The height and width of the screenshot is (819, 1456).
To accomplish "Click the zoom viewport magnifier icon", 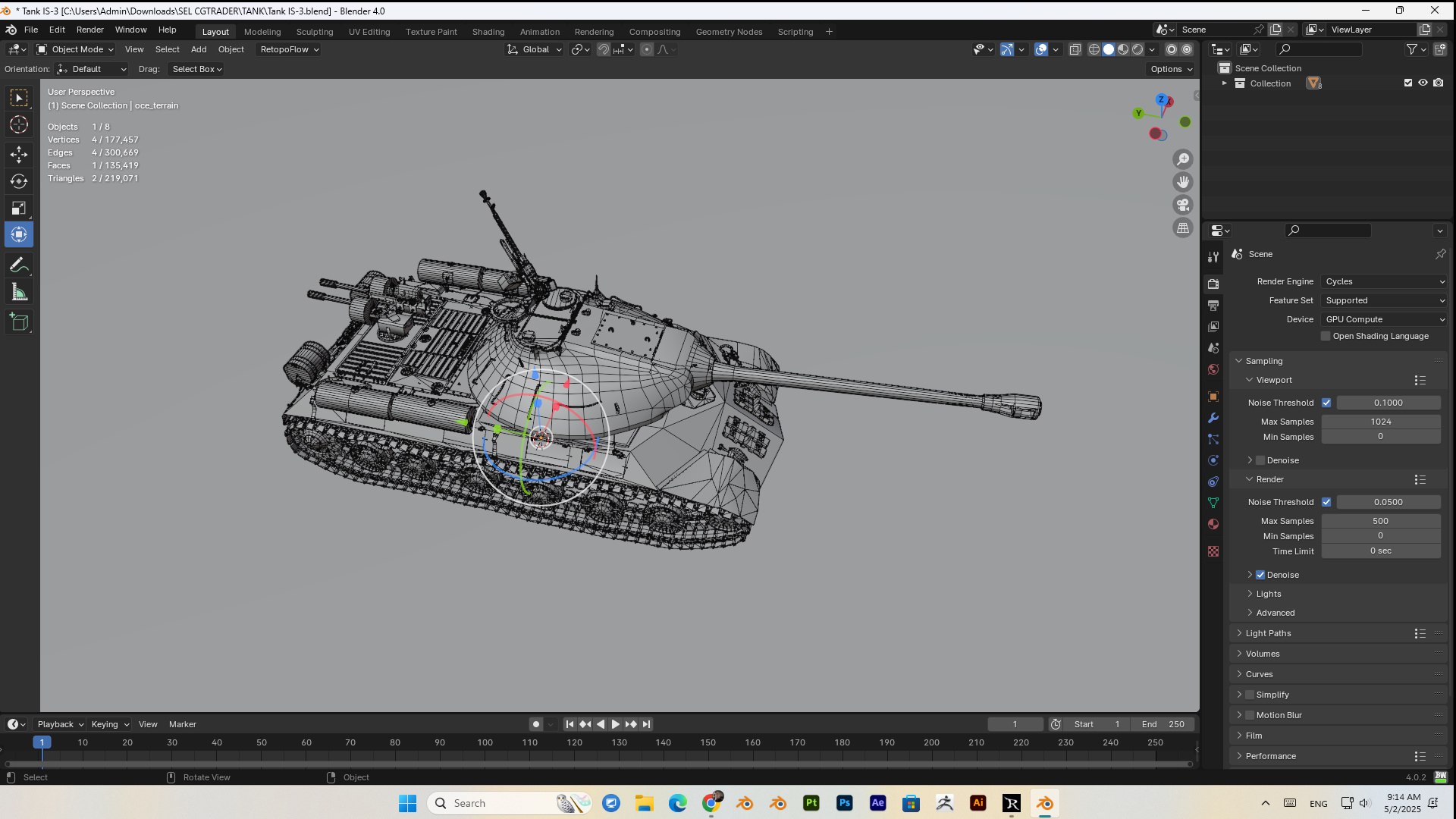I will coord(1183,159).
